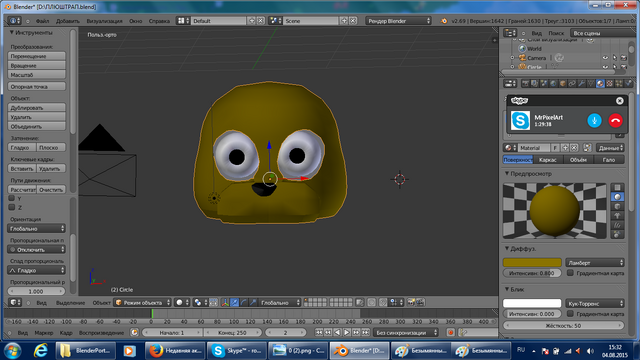
Task: Check the Z axis checkbox
Action: 12,207
